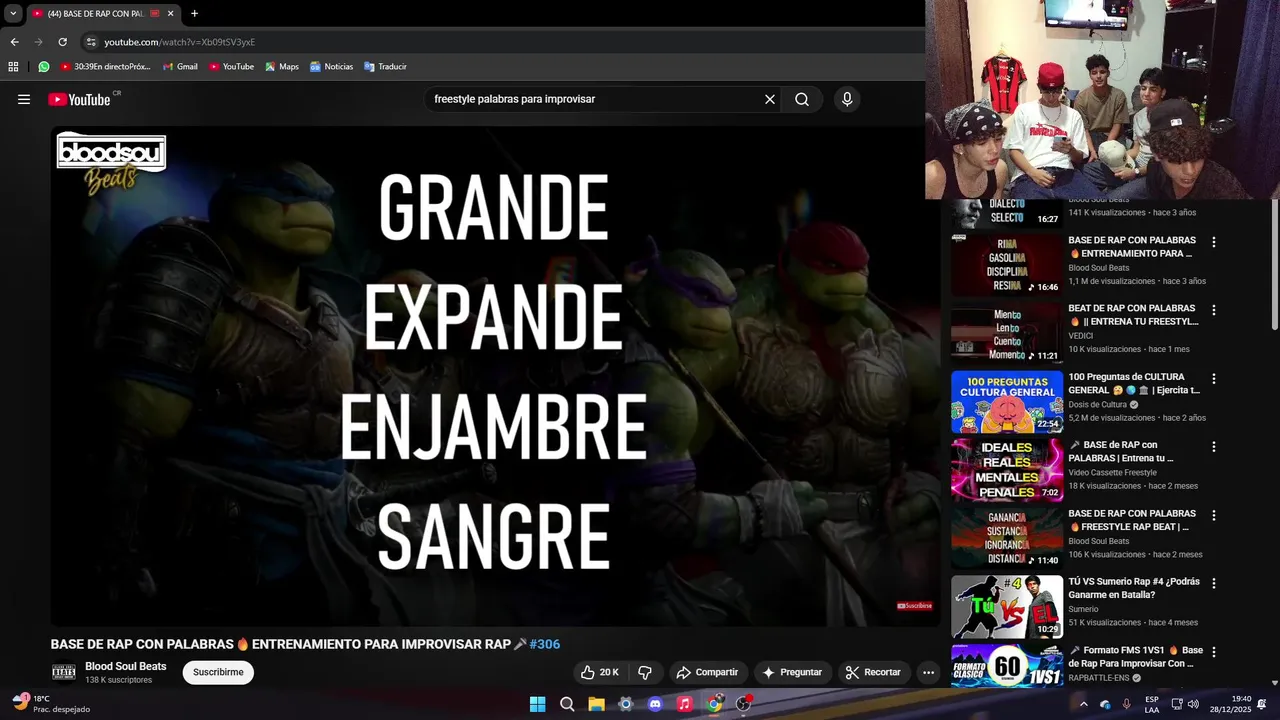Play the TÚ VS EL thumbnail
The image size is (1280, 720).
(x=1006, y=607)
